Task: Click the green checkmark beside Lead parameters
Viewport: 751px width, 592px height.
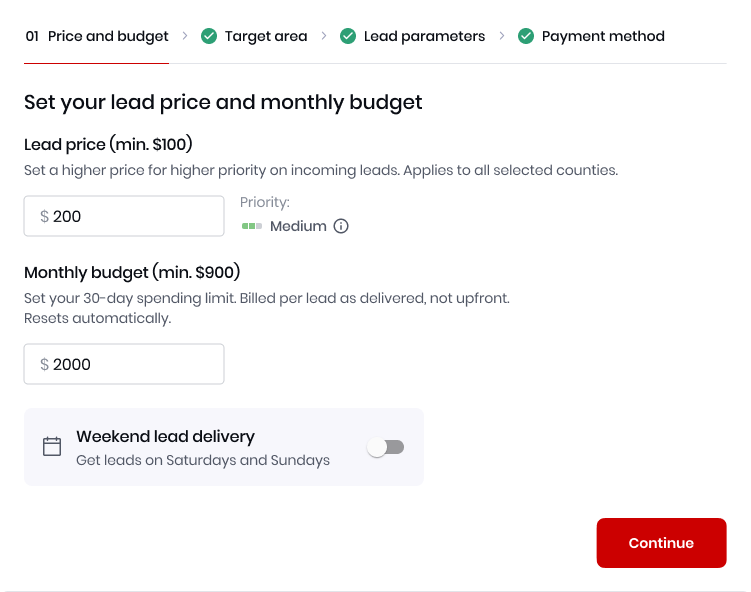Action: (348, 36)
